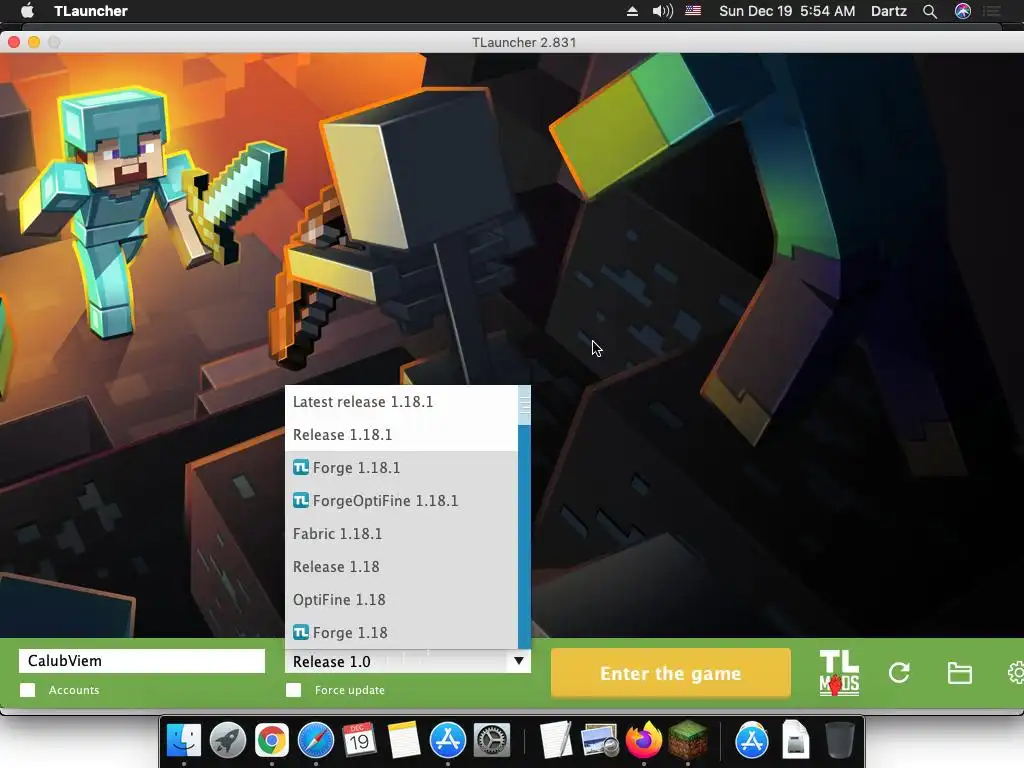
Task: Open Minecraft grass block in the Dock
Action: tap(688, 741)
